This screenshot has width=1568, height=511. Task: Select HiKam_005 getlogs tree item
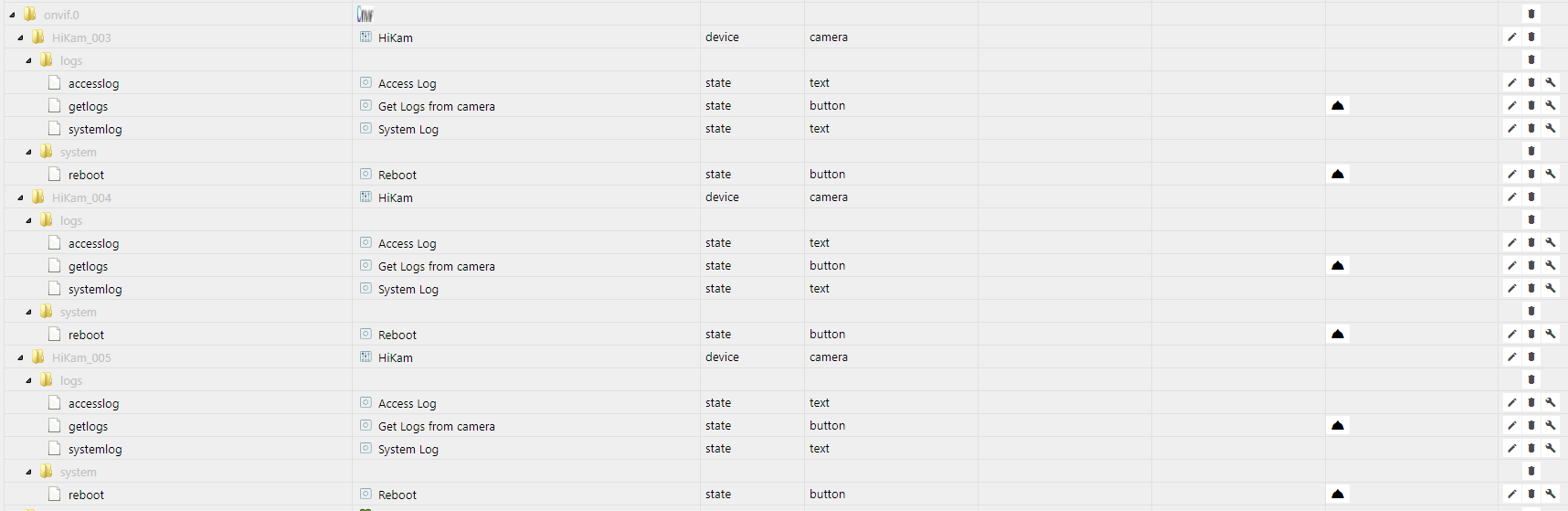pos(88,426)
